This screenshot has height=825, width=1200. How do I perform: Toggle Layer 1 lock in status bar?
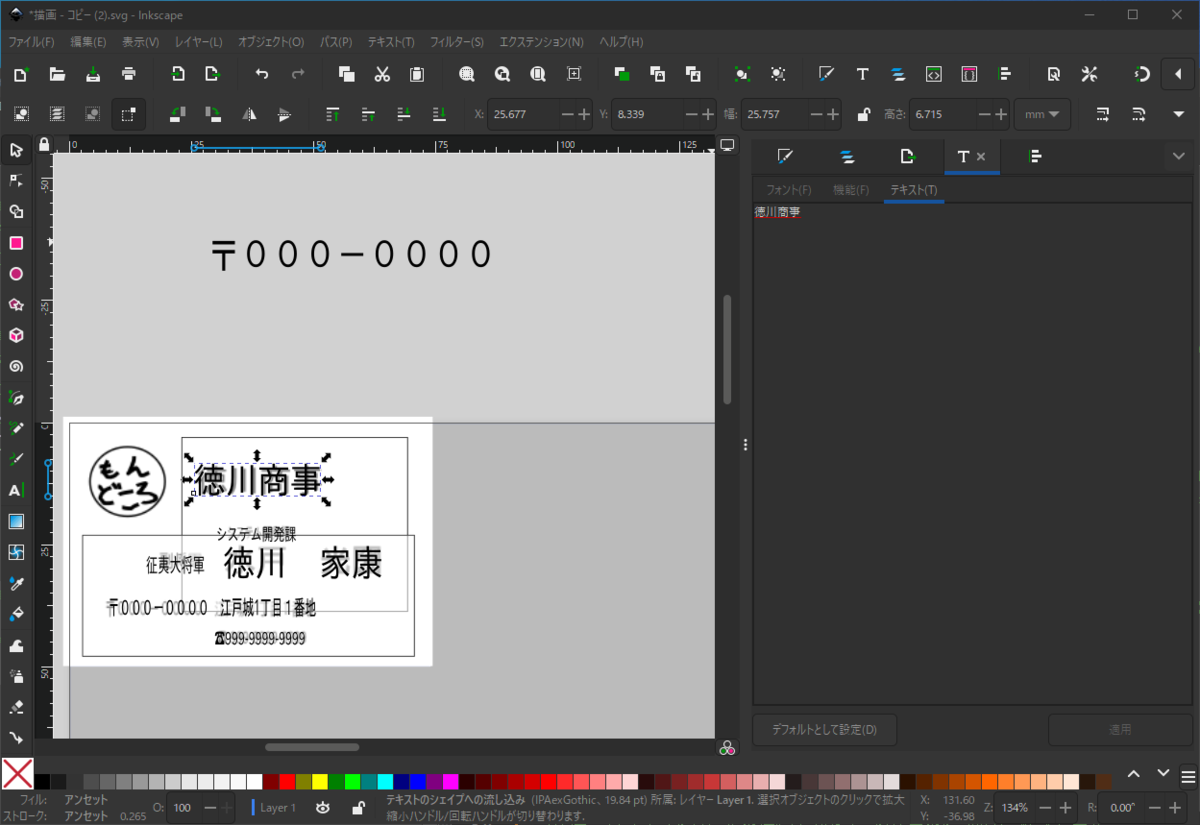tap(357, 807)
